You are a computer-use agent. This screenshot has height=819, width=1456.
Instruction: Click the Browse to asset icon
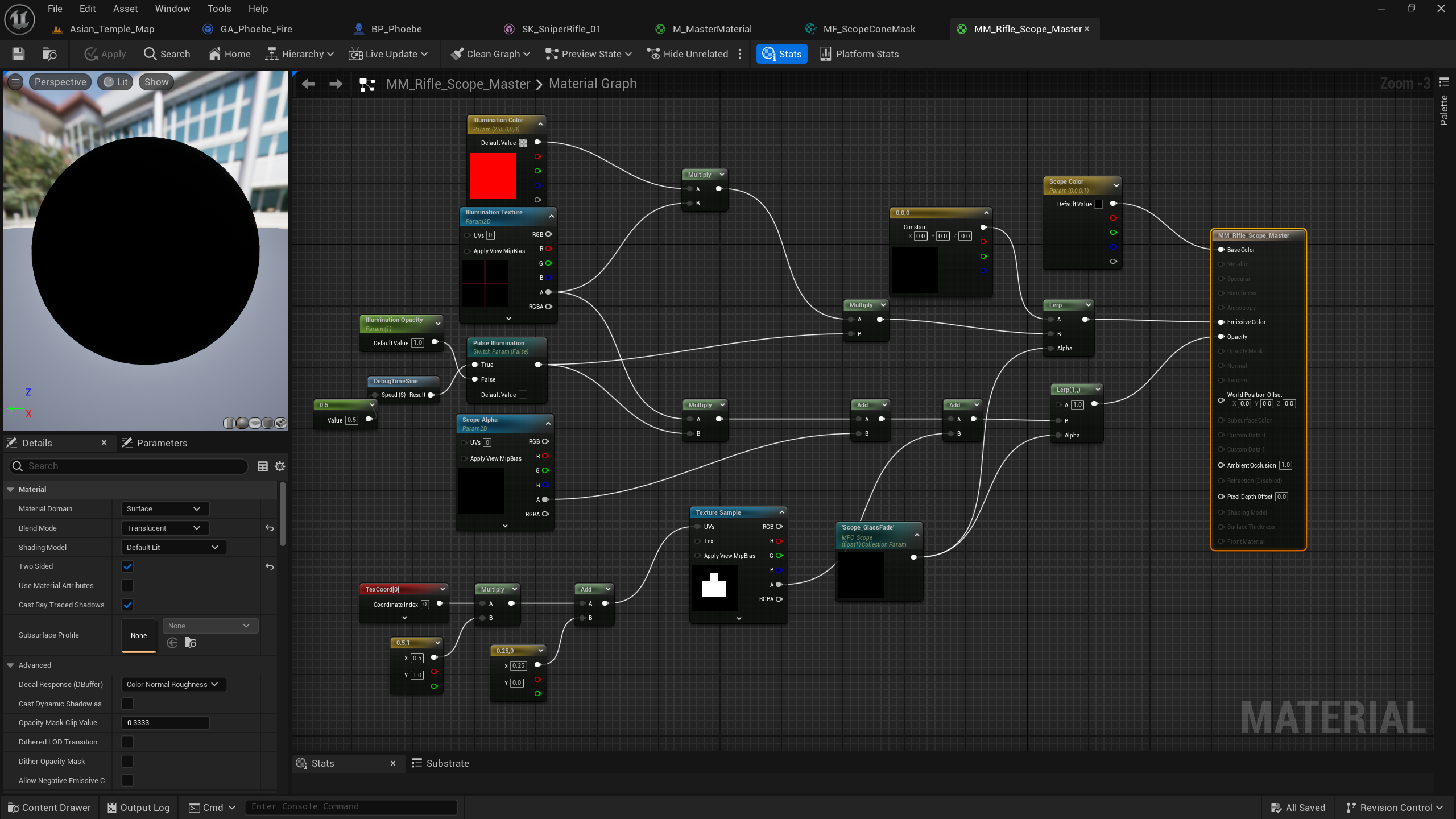point(49,54)
